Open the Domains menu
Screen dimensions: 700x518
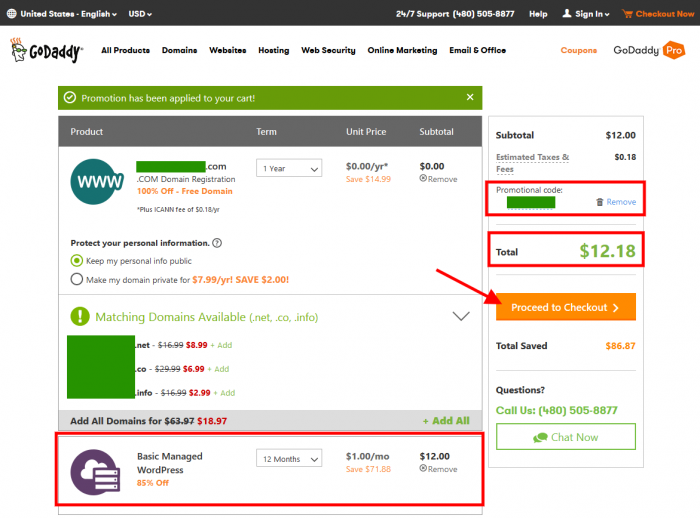point(179,50)
